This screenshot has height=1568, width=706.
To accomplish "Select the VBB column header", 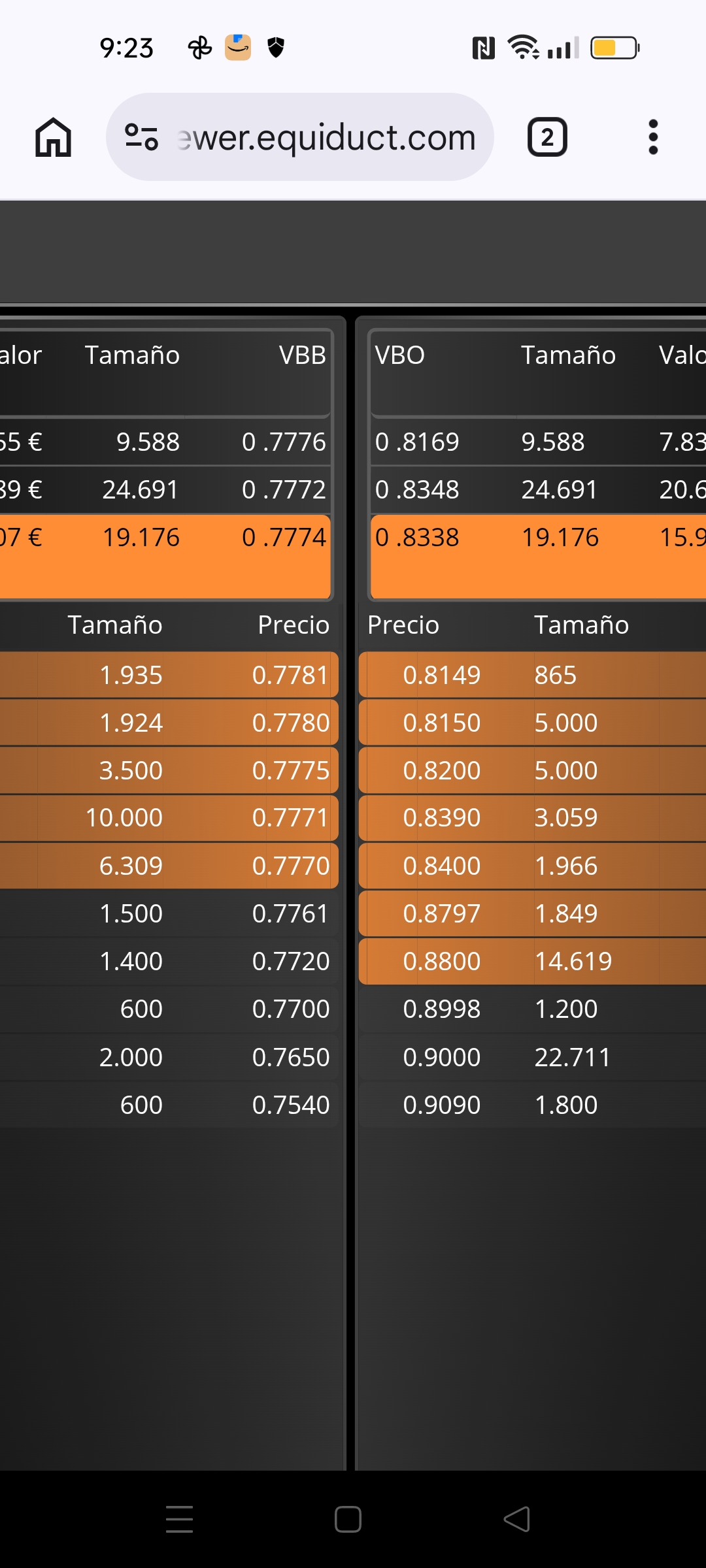I will [302, 355].
